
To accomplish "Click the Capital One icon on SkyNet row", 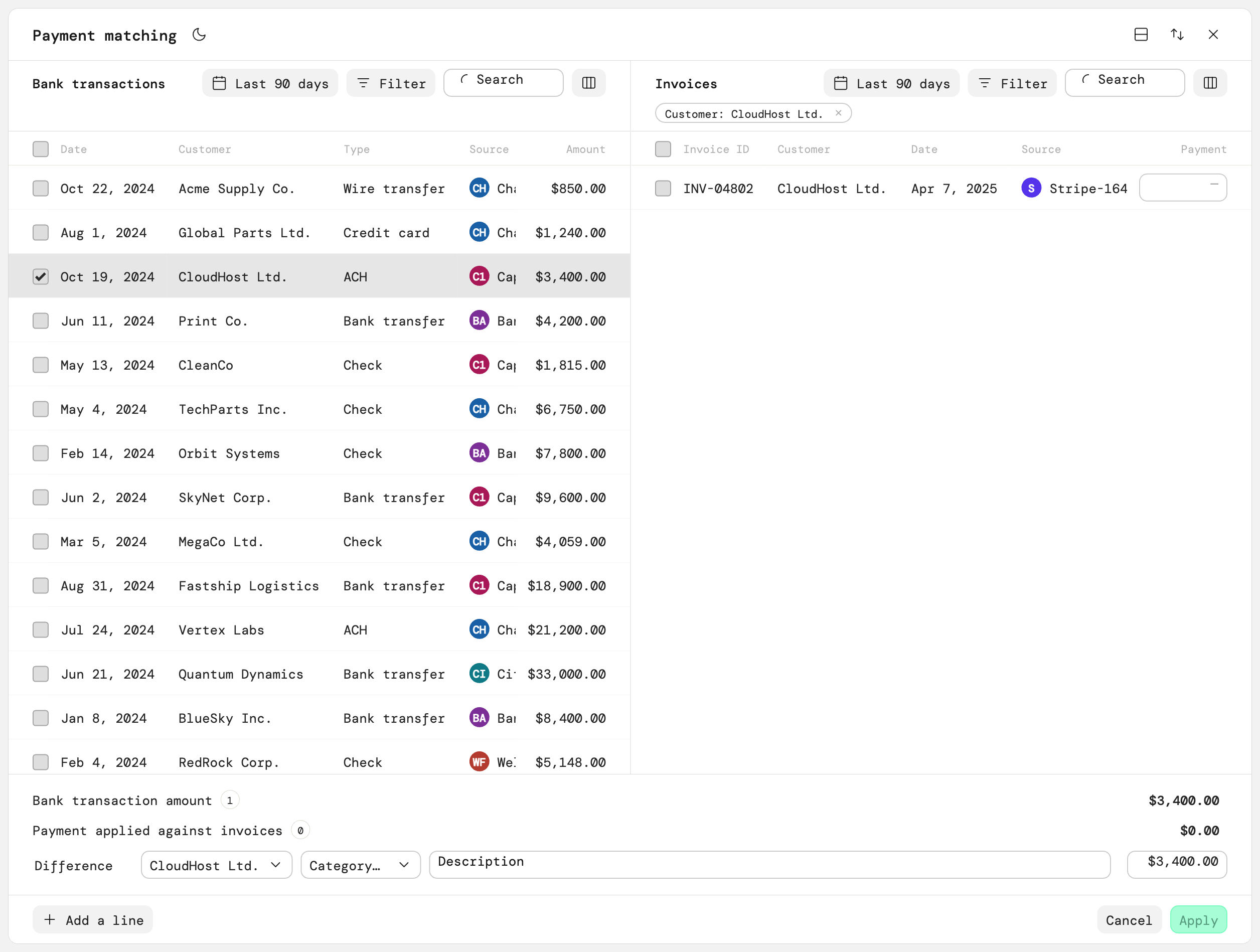I will pos(479,498).
